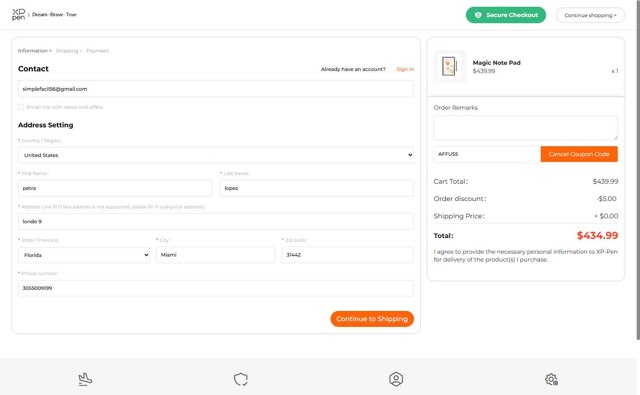This screenshot has height=395, width=640.
Task: Click the Cart Total value $439.99
Action: (x=605, y=181)
